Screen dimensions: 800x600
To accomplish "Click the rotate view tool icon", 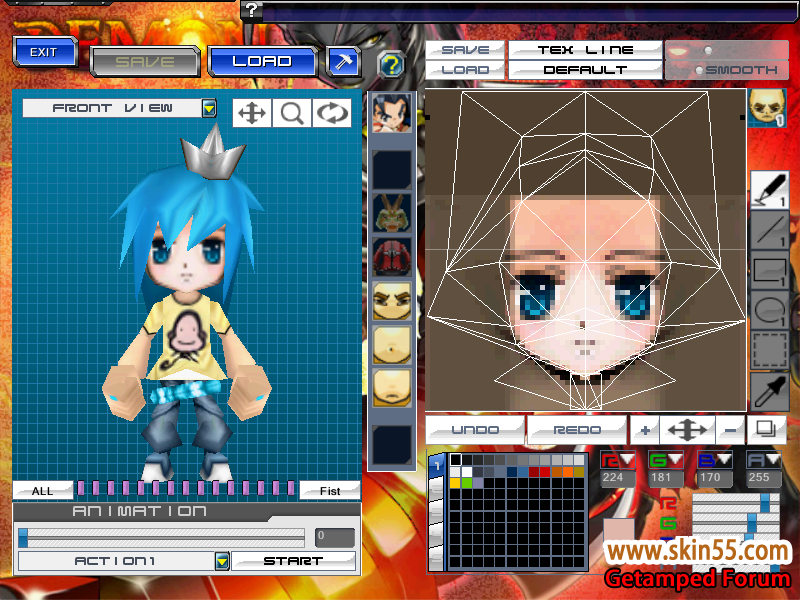I will [x=332, y=113].
